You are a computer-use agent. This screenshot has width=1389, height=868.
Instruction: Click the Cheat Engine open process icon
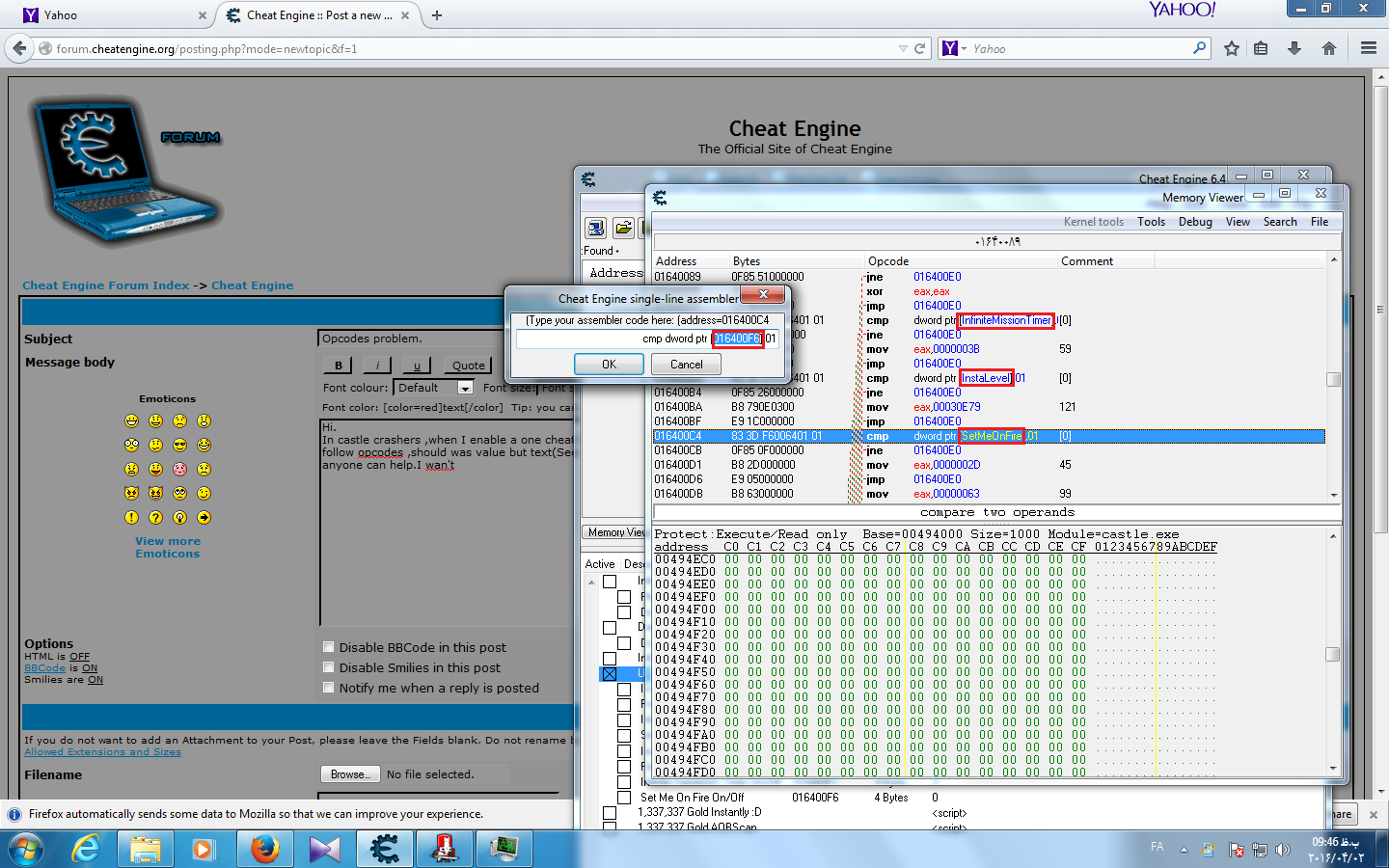point(596,228)
